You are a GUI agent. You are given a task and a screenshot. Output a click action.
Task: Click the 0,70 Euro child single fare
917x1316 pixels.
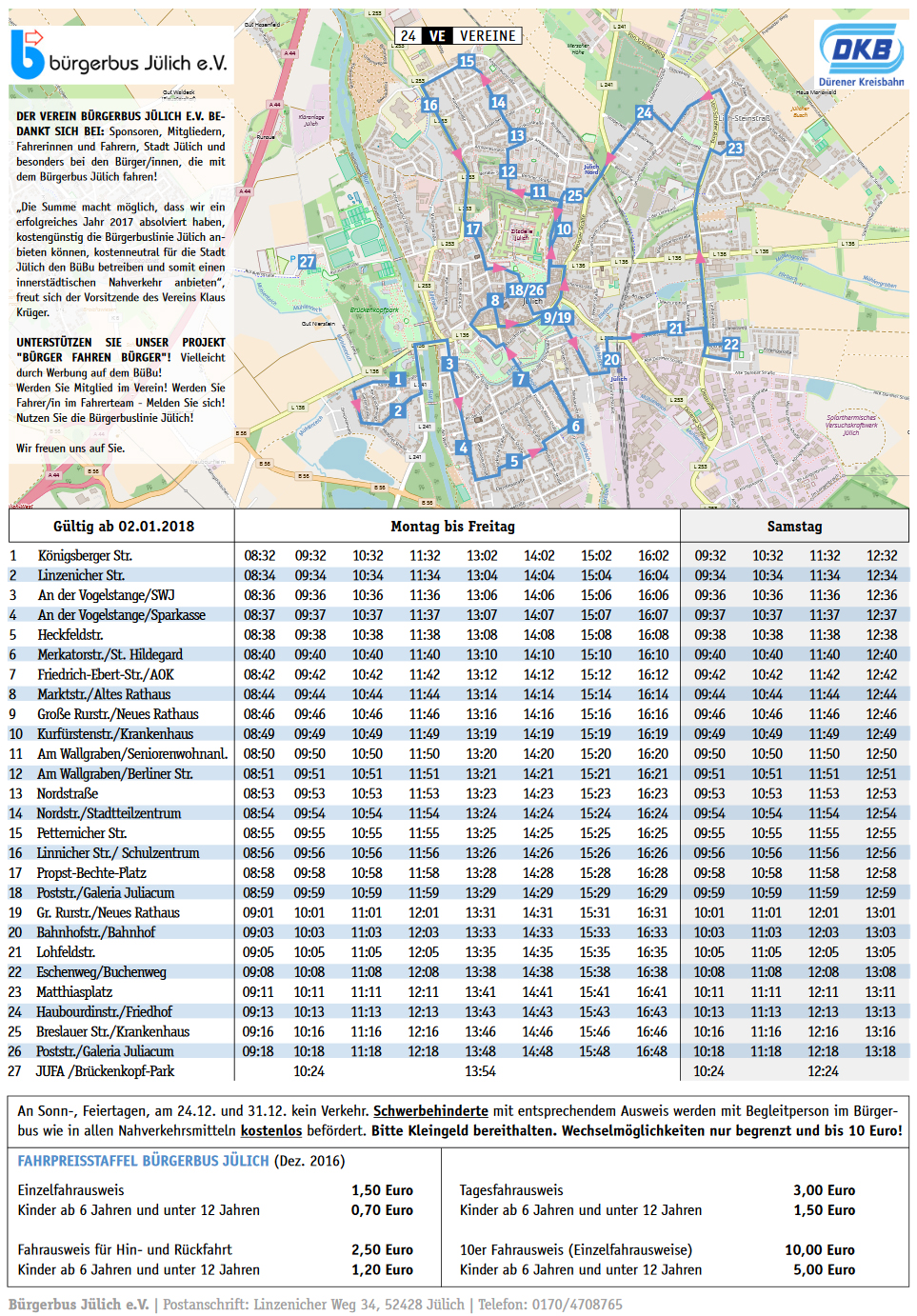tap(382, 1210)
